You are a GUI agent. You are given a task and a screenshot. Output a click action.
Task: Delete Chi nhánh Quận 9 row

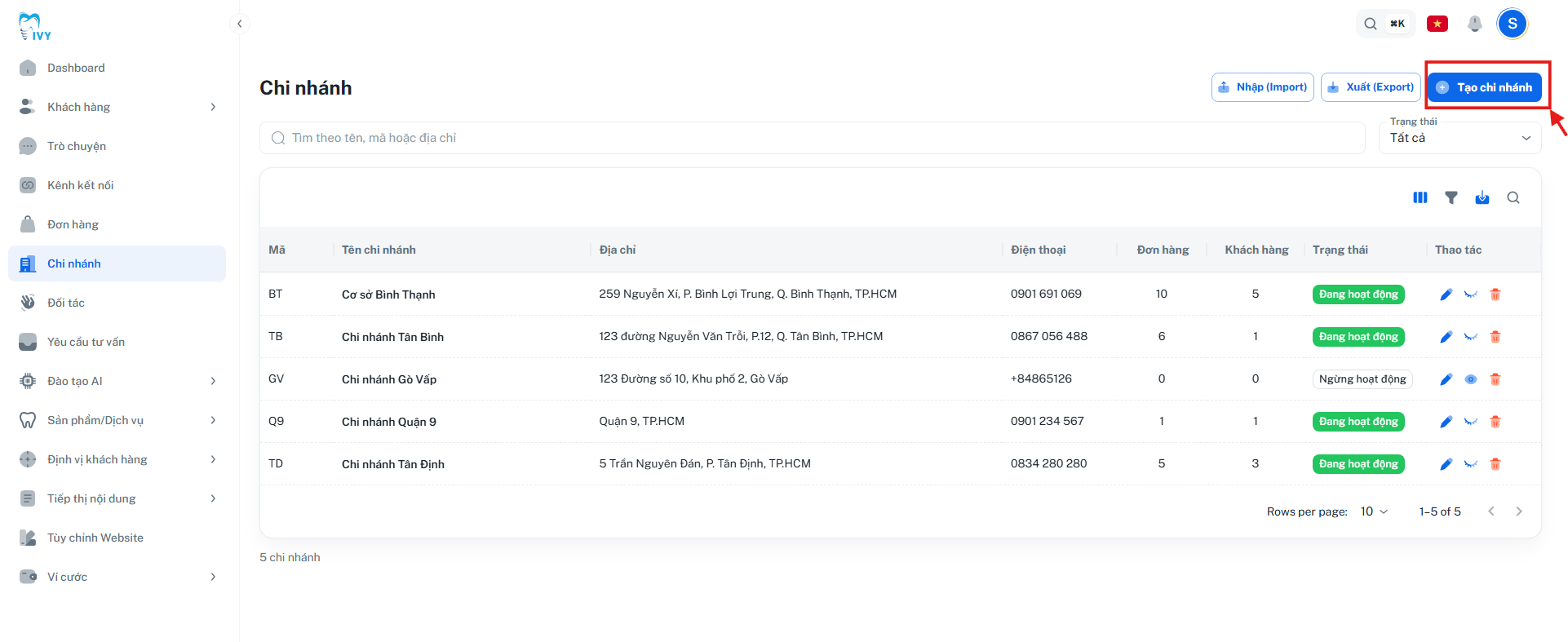[1495, 422]
